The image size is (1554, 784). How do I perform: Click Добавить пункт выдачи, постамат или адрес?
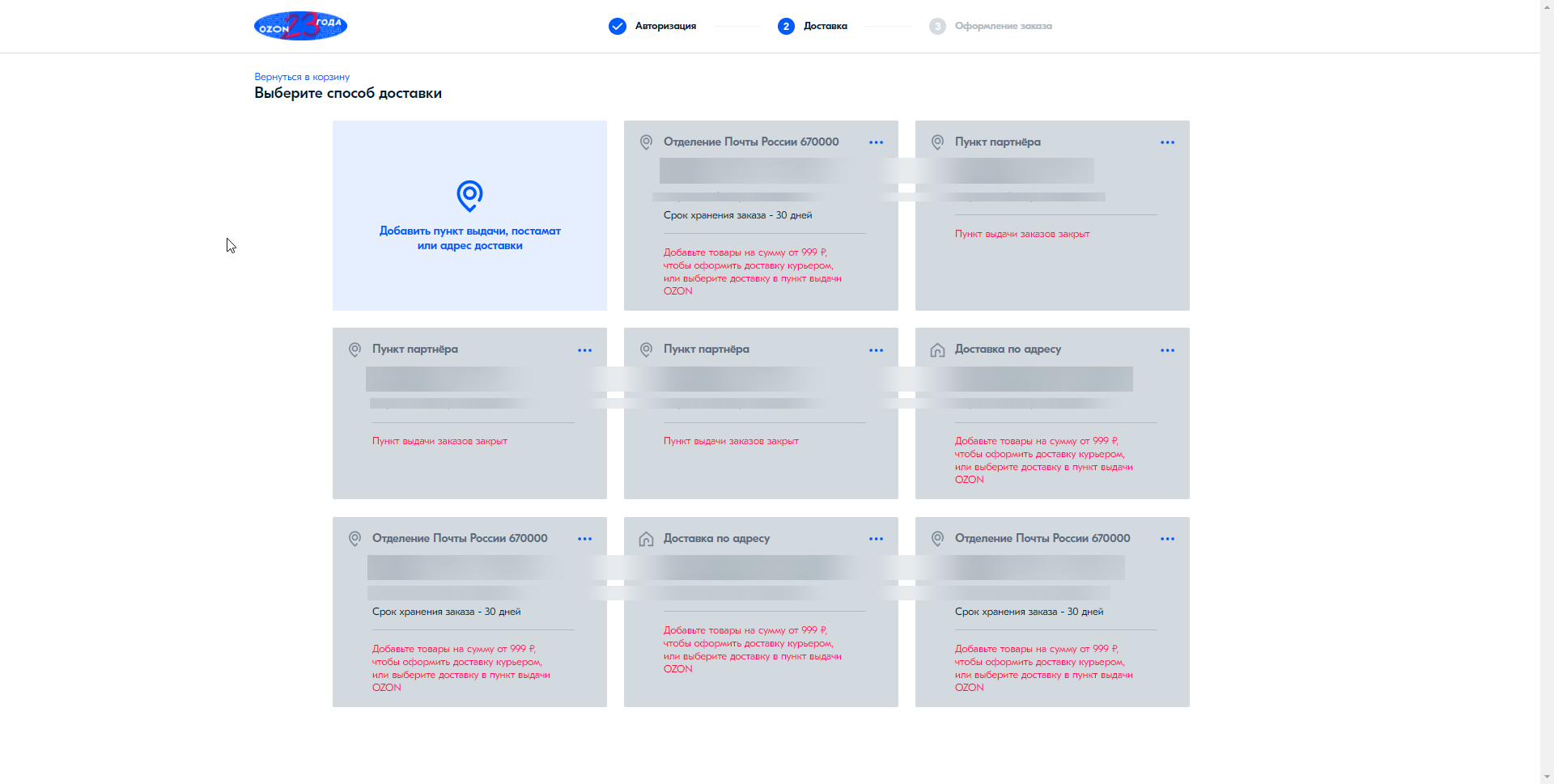pos(469,238)
